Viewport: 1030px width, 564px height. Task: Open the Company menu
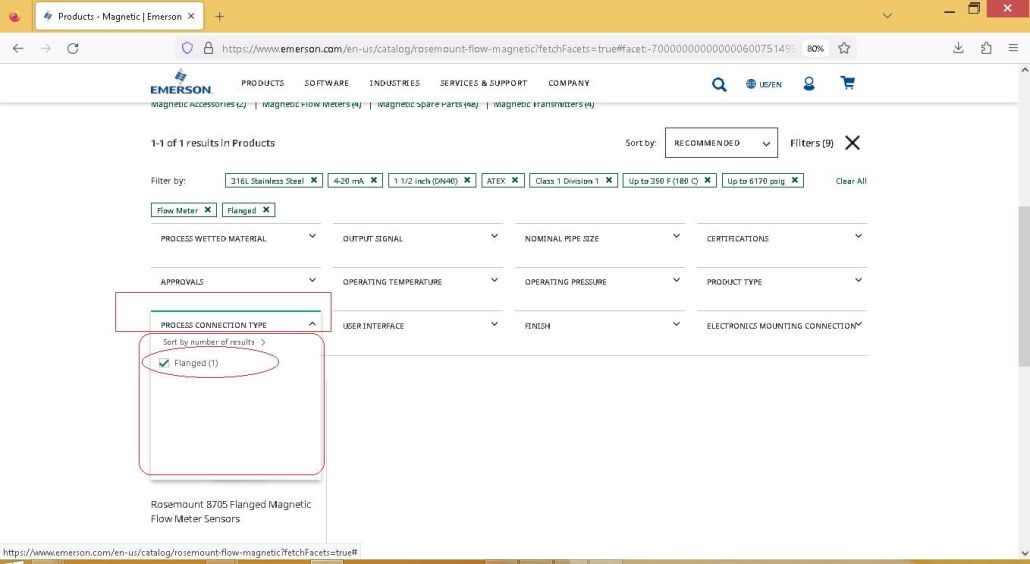click(x=569, y=83)
